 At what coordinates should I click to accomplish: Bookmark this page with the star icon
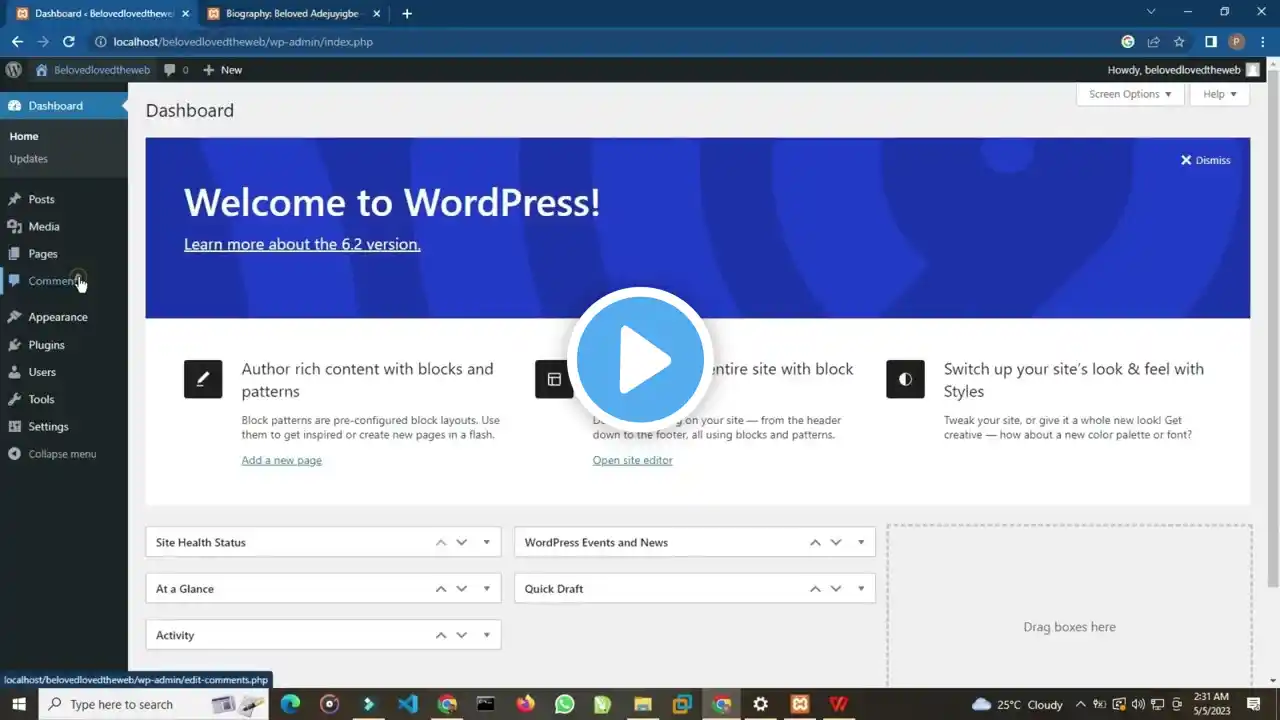[1179, 42]
